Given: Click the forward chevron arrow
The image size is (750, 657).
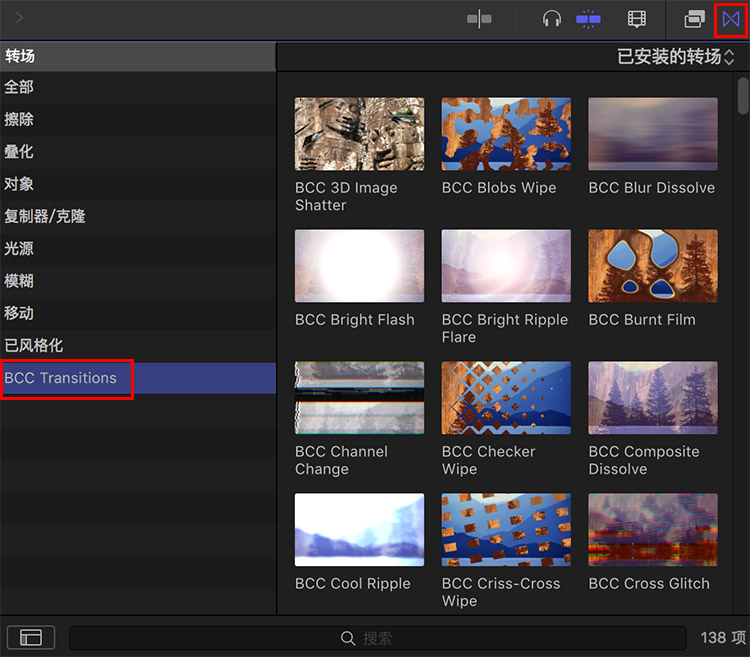Looking at the screenshot, I should pos(19,18).
